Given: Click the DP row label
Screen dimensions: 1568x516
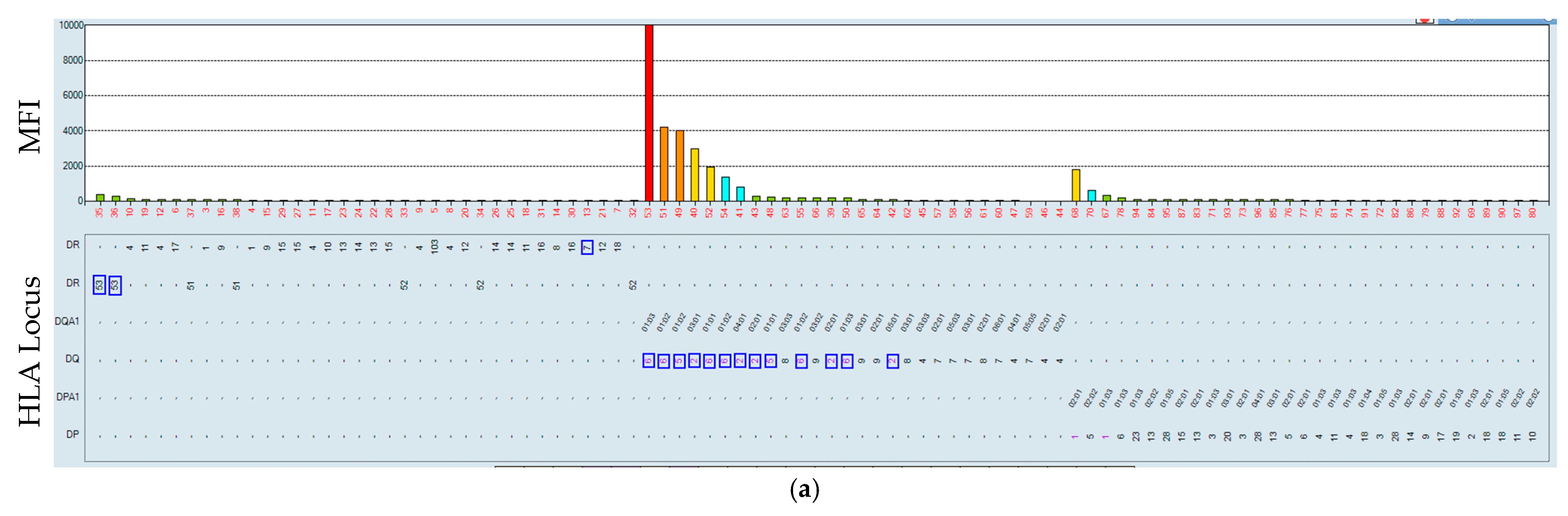Looking at the screenshot, I should (72, 434).
